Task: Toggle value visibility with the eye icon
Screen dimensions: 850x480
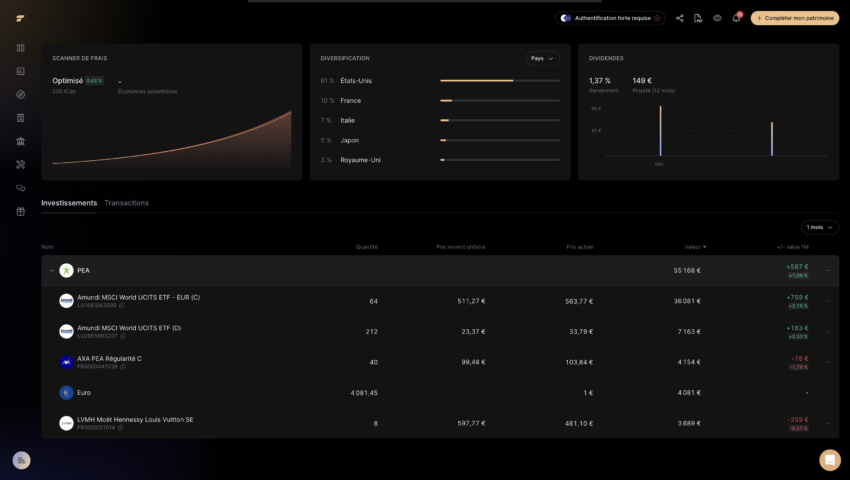Action: (717, 18)
